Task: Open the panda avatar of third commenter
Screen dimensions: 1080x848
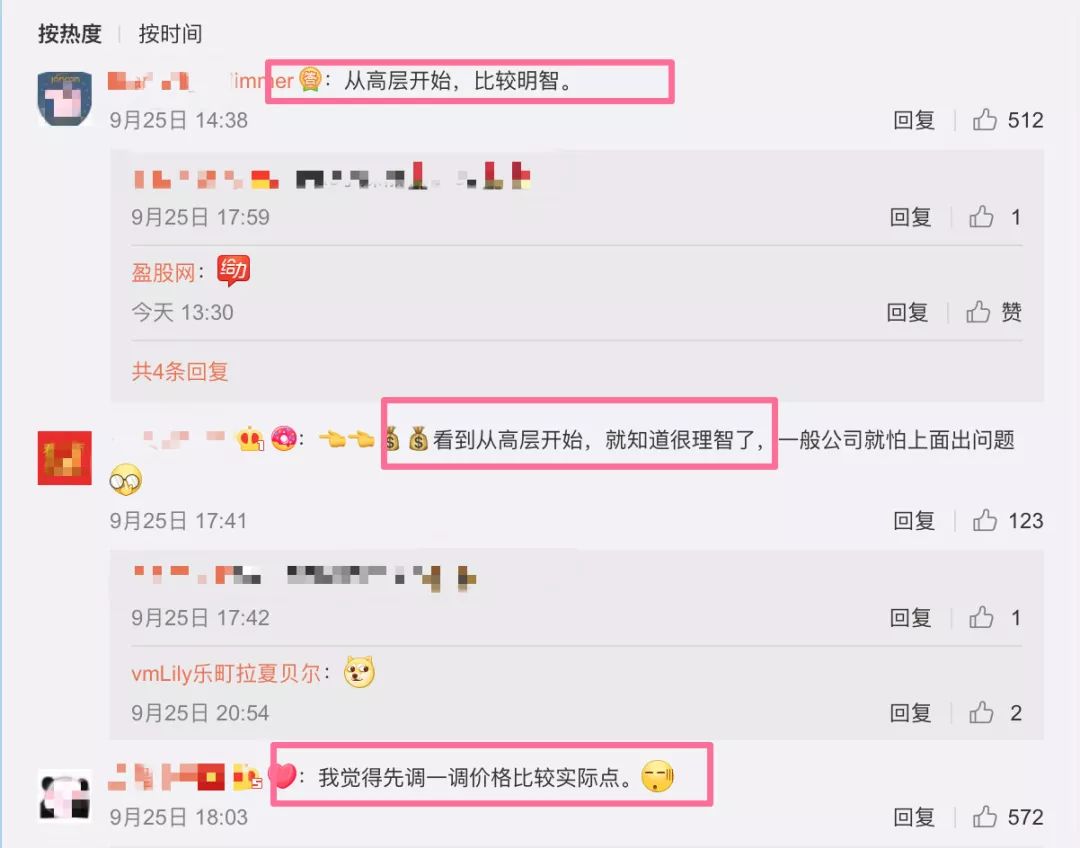Action: (64, 796)
